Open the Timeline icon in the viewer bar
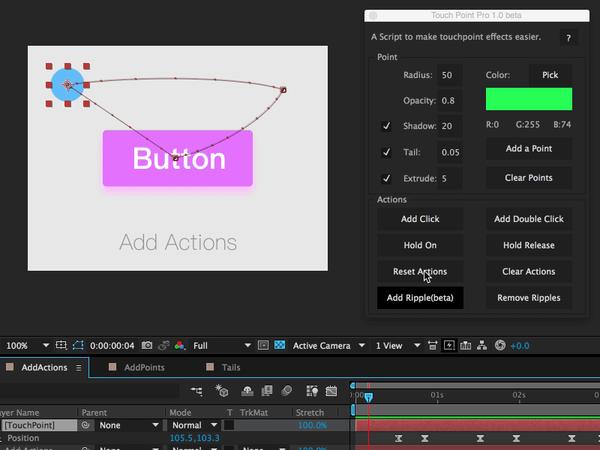 pos(465,346)
